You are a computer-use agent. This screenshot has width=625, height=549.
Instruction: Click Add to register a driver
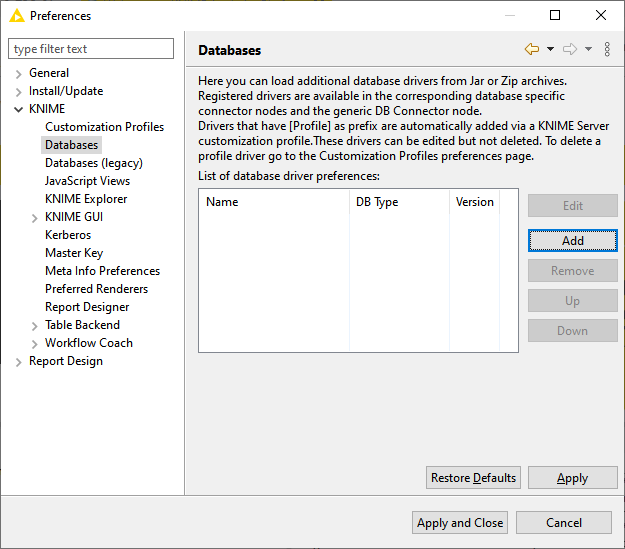pos(572,241)
